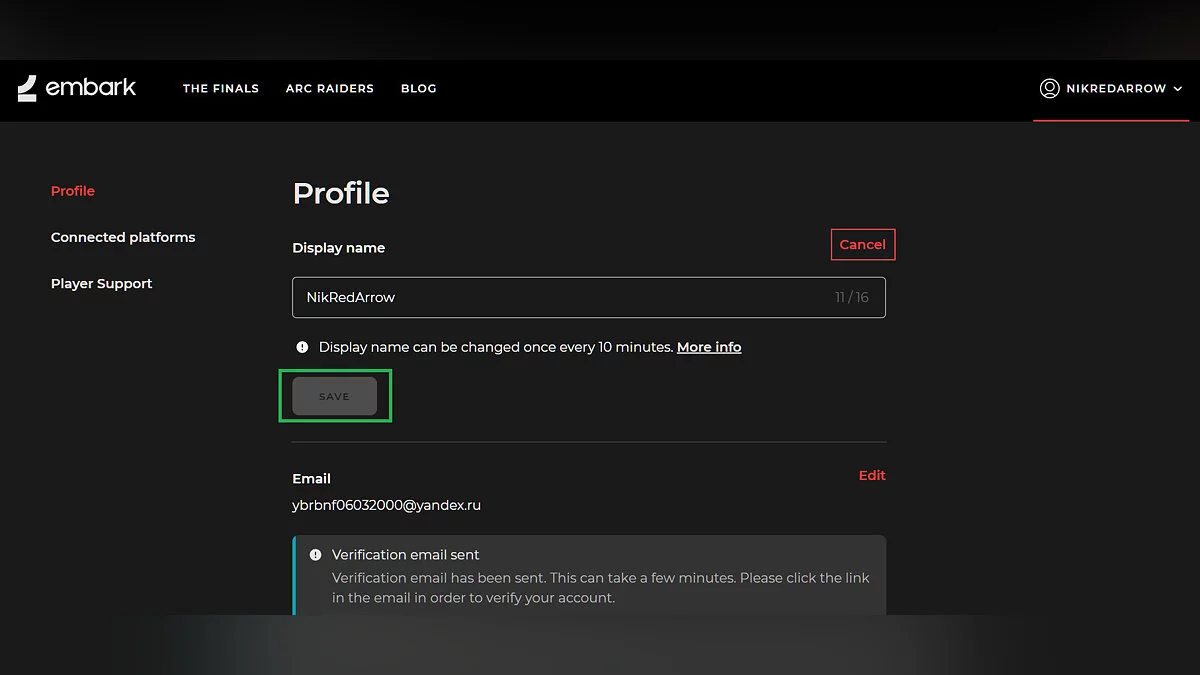The image size is (1200, 675).
Task: Follow the More info link
Action: [x=709, y=347]
